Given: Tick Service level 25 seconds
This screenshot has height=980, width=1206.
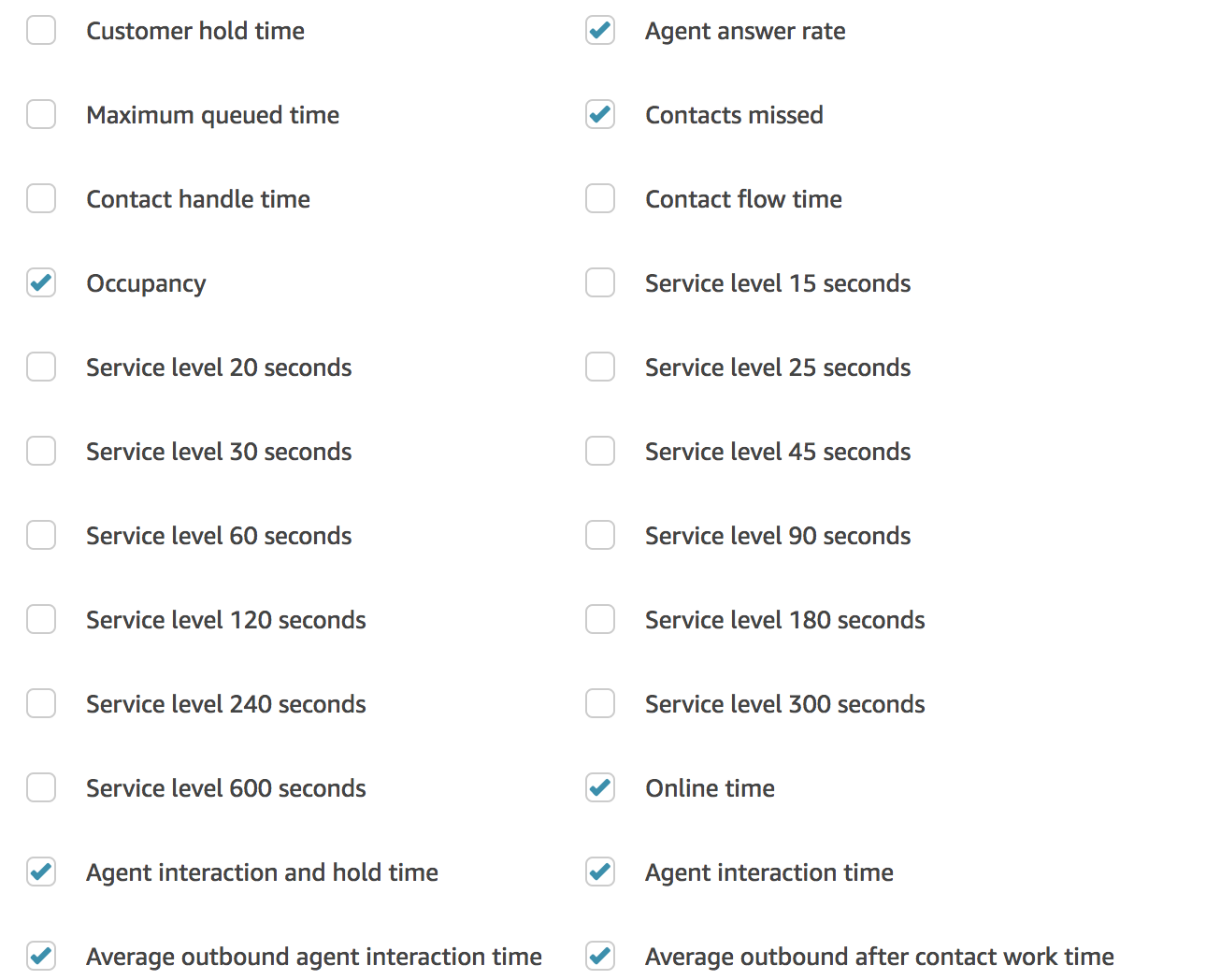Looking at the screenshot, I should 600,367.
